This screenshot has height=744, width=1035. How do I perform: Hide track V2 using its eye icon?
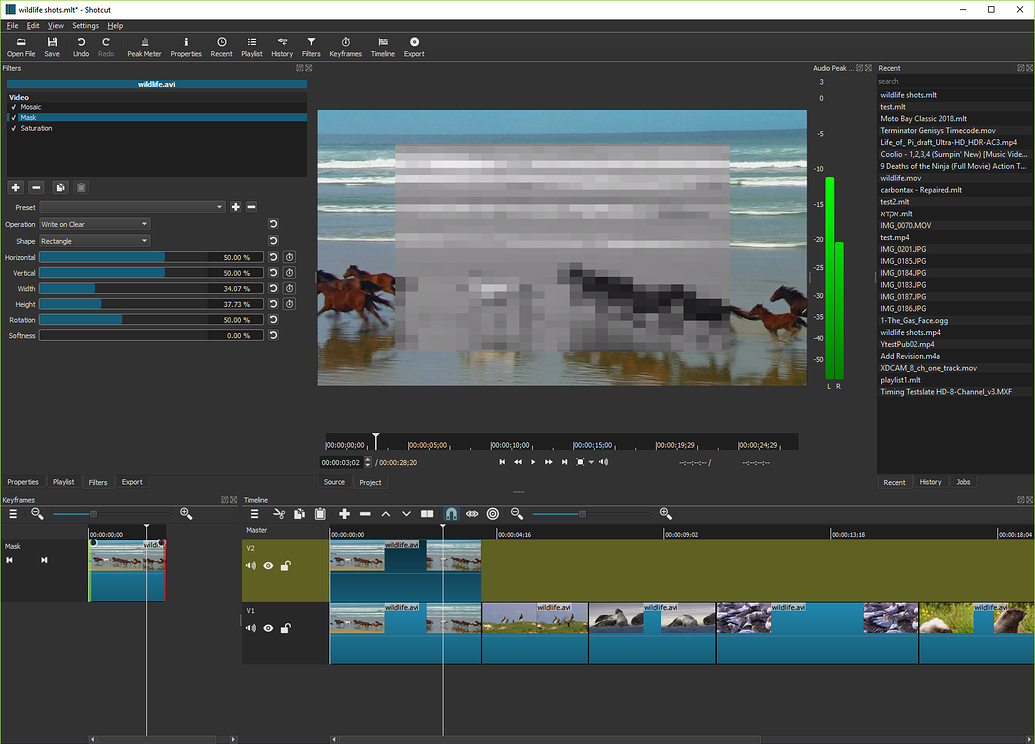pos(268,566)
